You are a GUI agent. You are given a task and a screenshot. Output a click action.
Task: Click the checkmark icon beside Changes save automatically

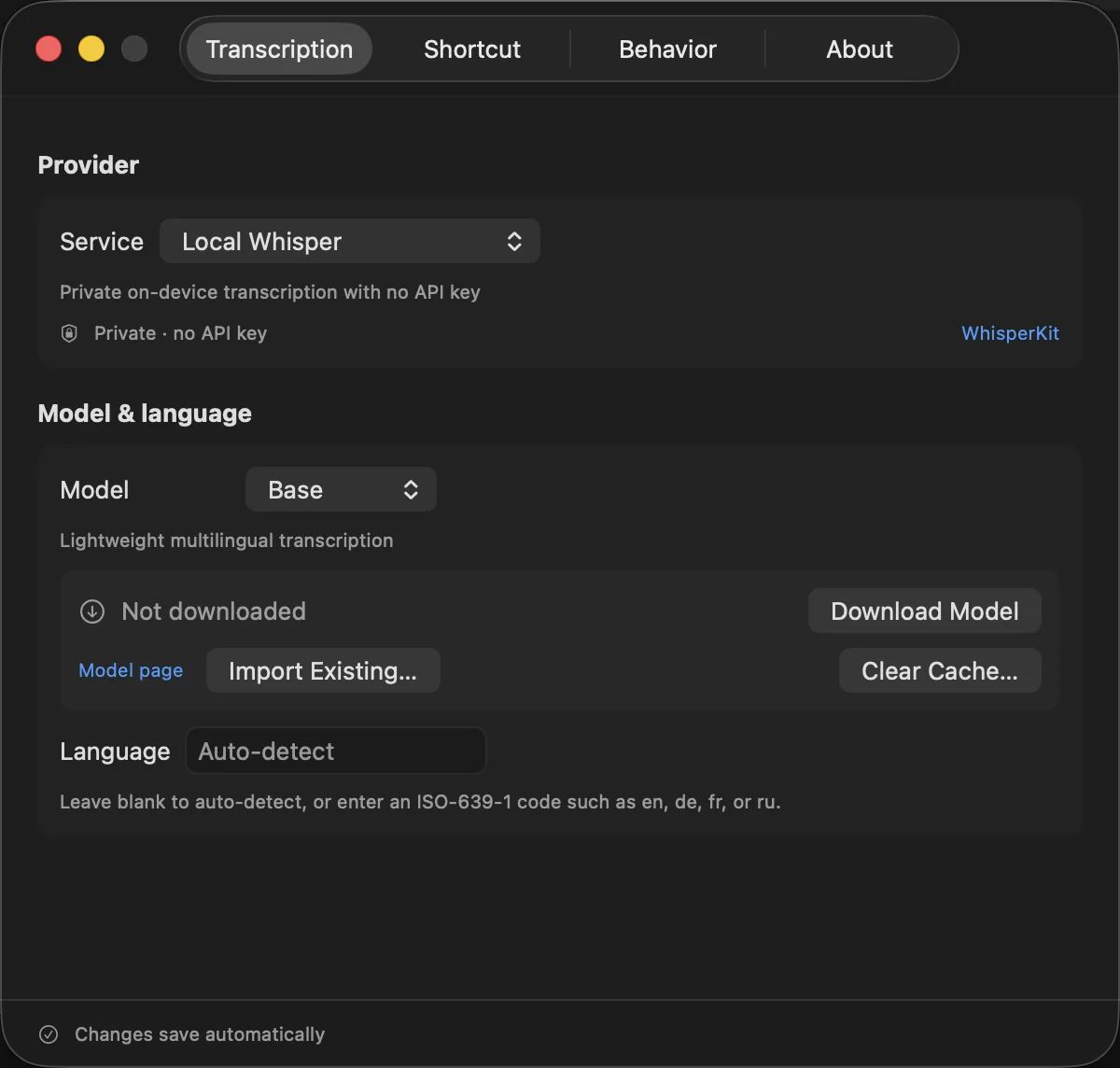(49, 1034)
